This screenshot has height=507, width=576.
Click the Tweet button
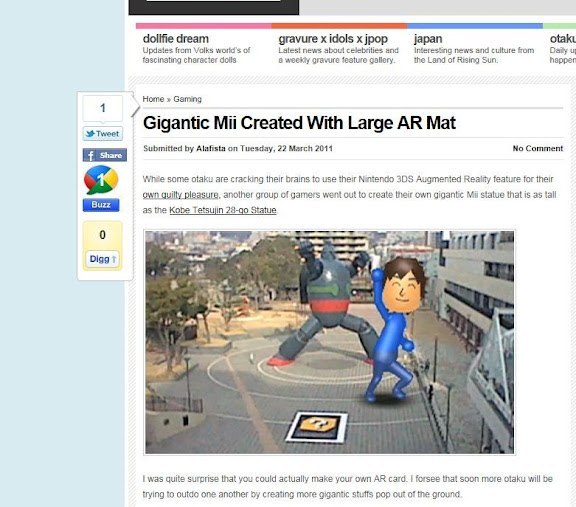coord(102,134)
